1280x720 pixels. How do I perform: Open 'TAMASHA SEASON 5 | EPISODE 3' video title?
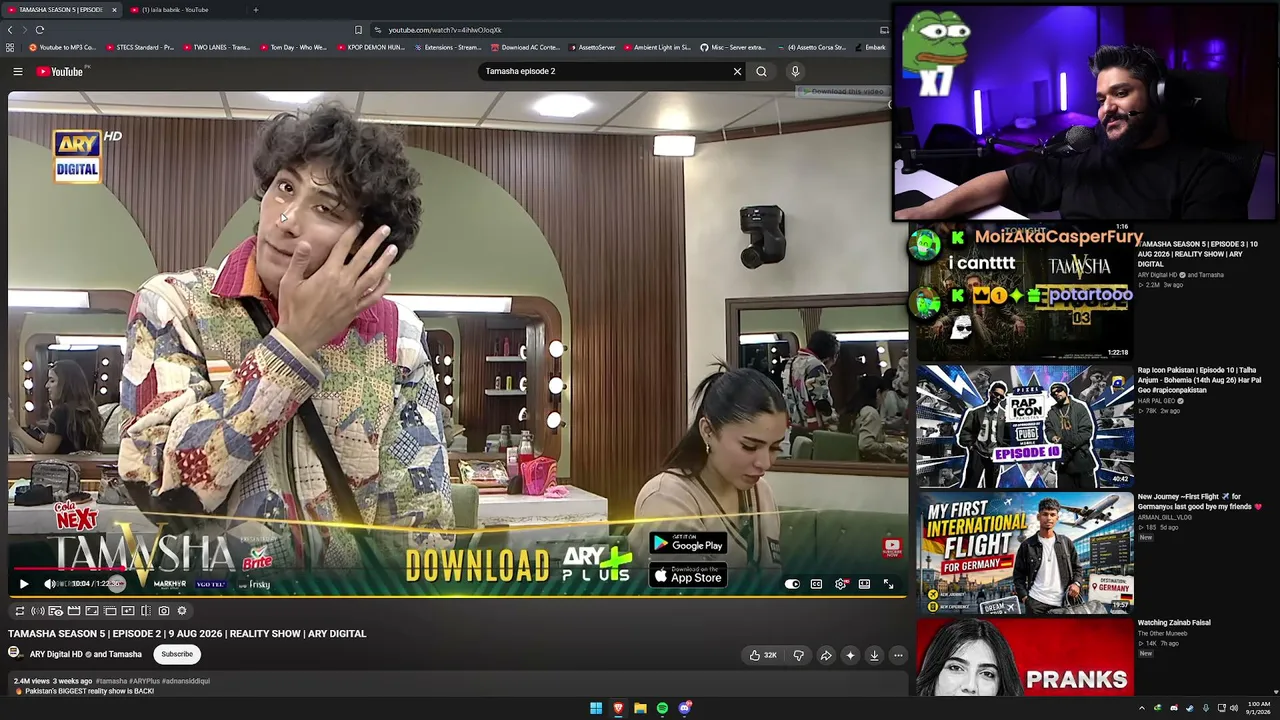[1197, 254]
